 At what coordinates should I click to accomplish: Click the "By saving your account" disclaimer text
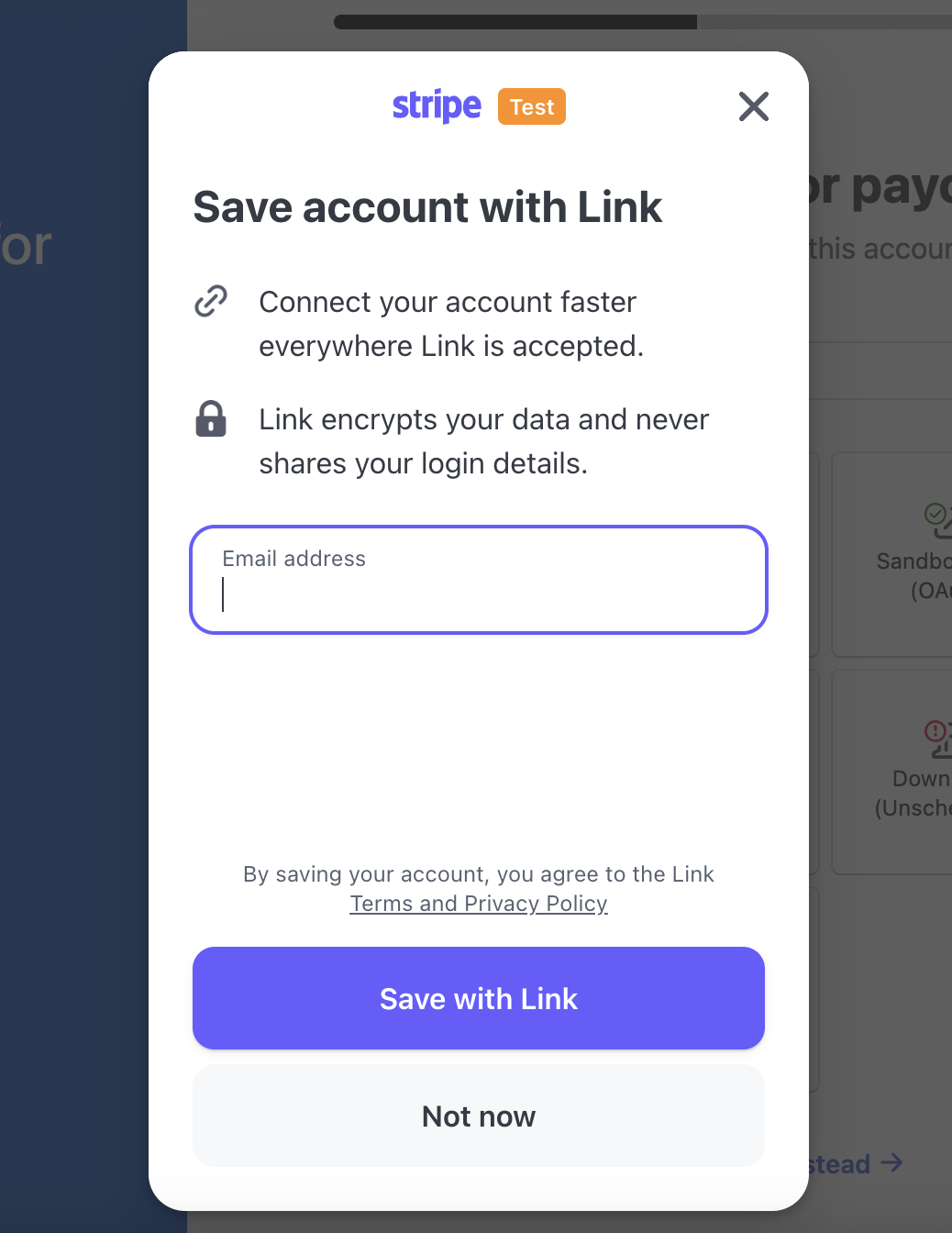click(479, 874)
